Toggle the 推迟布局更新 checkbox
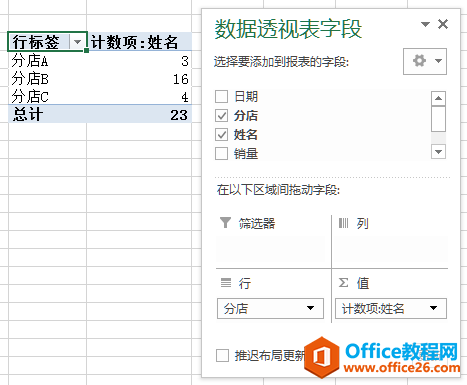Viewport: 467px width, 385px height. [222, 355]
